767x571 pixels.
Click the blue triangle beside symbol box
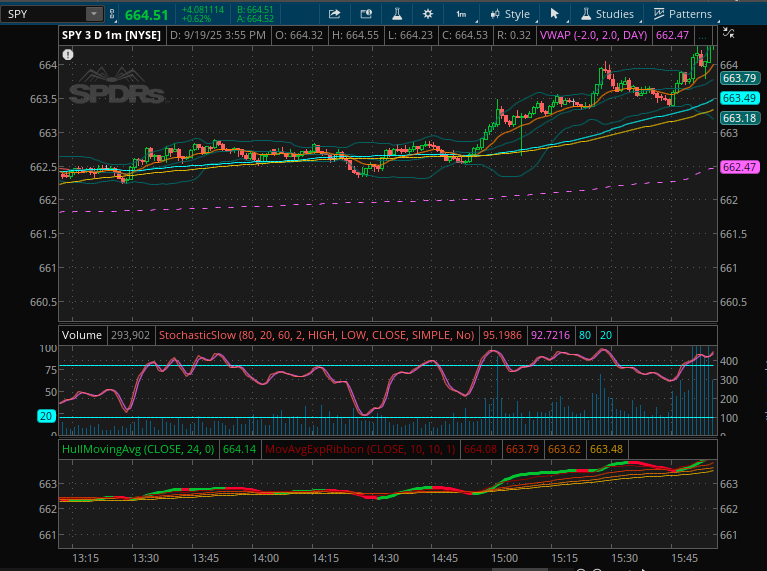[x=114, y=14]
